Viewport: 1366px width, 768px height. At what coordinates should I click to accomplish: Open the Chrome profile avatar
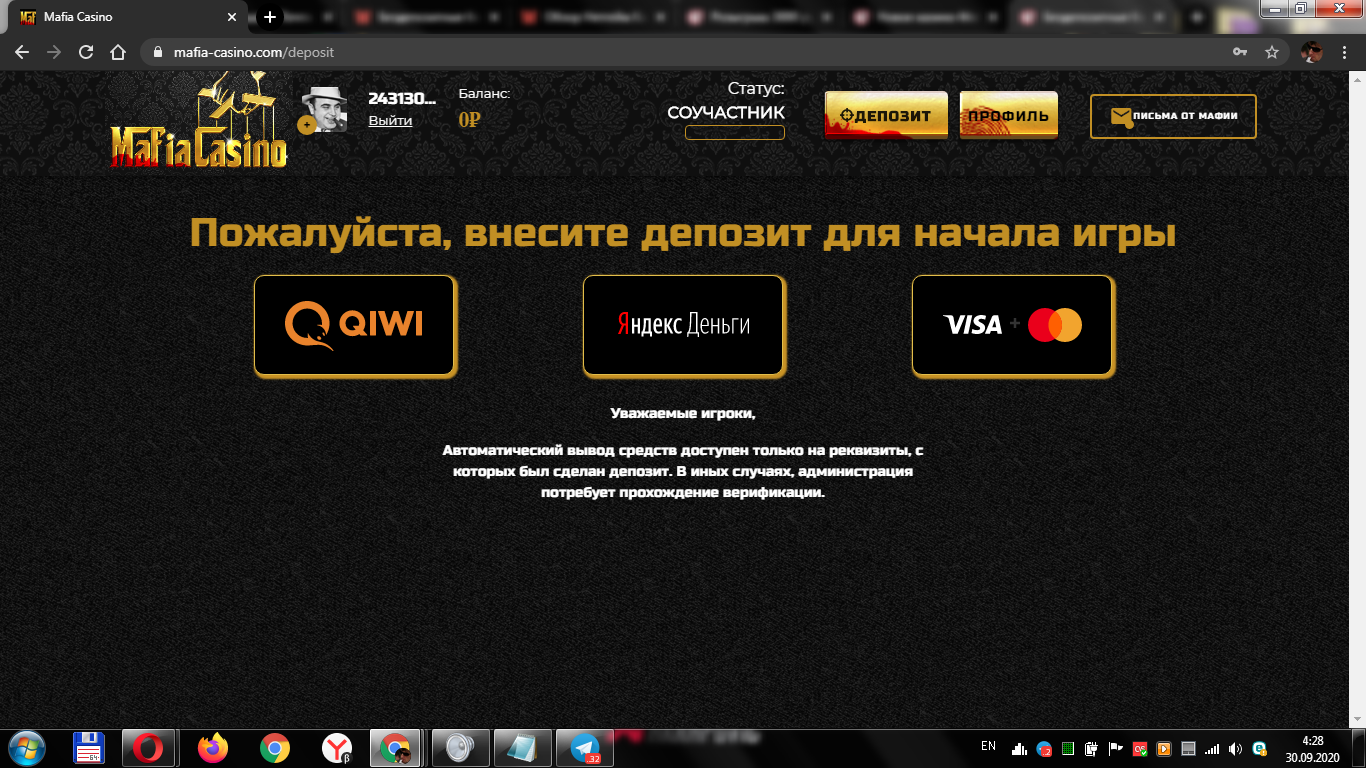(1312, 52)
